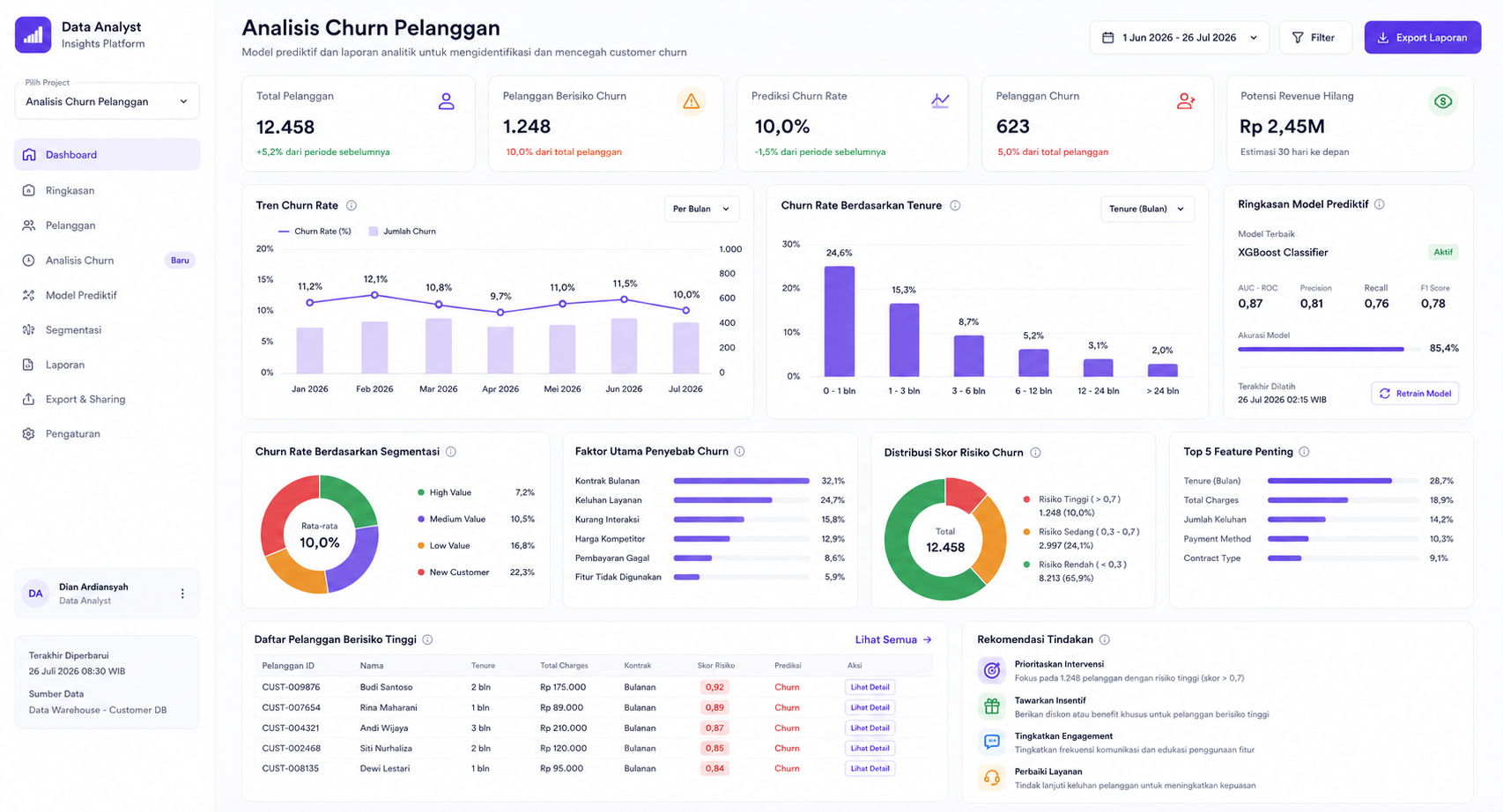Click info icon beside Churn Rate Berdasarkan Tenure
The height and width of the screenshot is (812, 1503).
(x=955, y=205)
